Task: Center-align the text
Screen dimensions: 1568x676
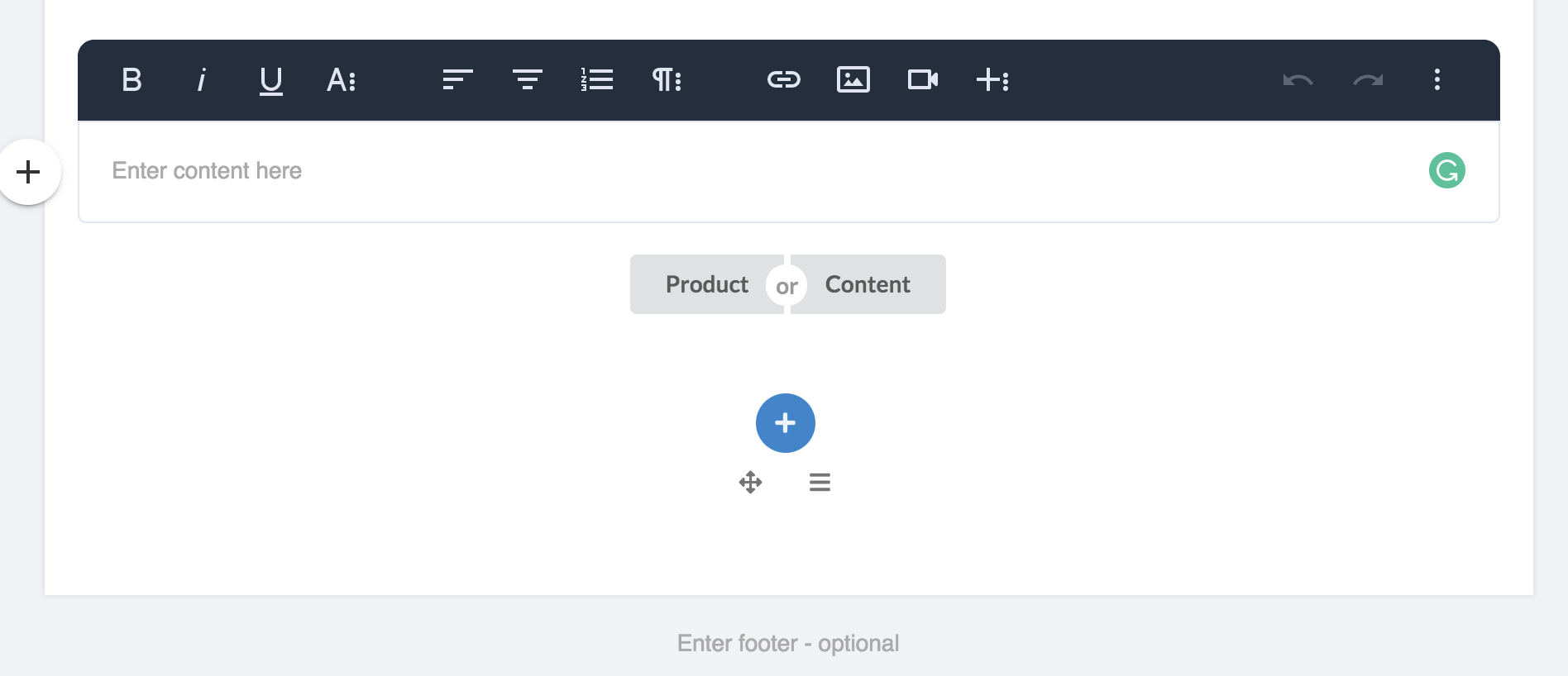Action: 527,80
